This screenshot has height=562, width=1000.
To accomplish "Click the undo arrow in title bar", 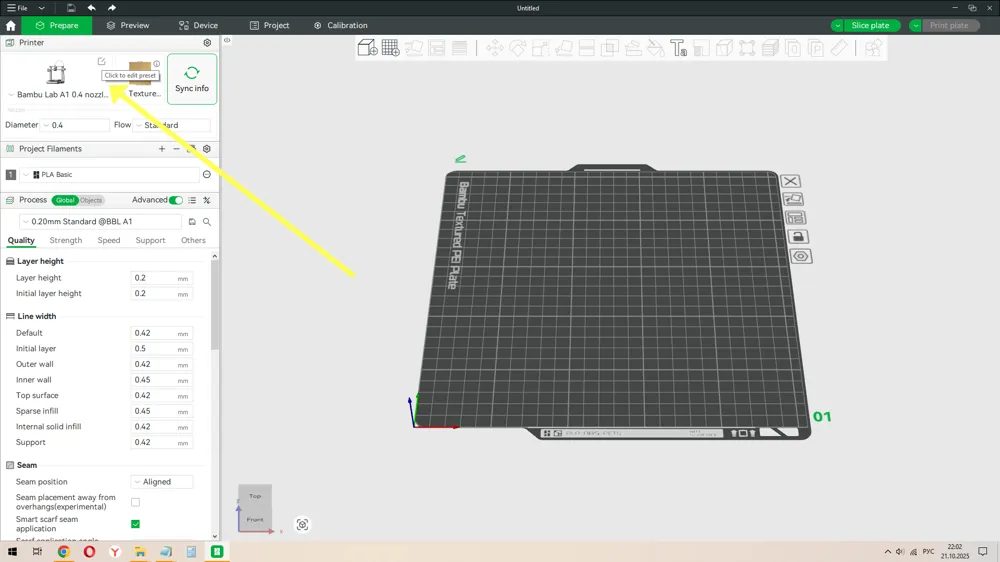I will [x=91, y=8].
